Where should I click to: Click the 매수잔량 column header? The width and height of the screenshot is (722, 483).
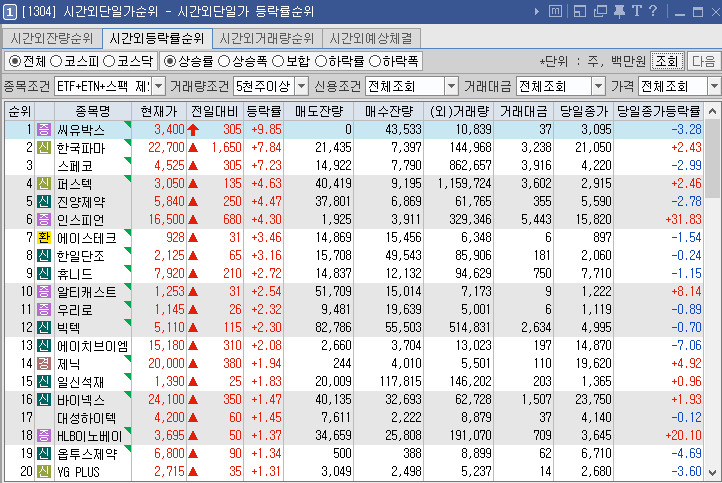click(389, 111)
